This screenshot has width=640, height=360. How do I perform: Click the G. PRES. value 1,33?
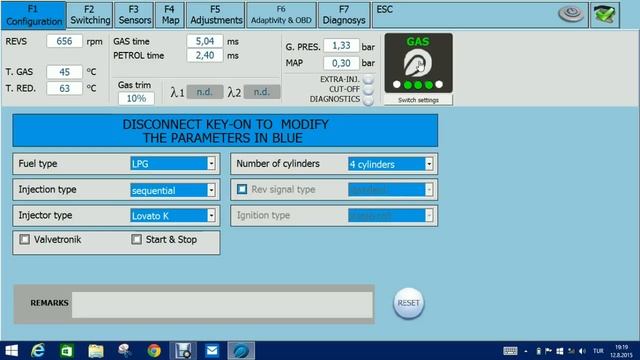(x=341, y=46)
